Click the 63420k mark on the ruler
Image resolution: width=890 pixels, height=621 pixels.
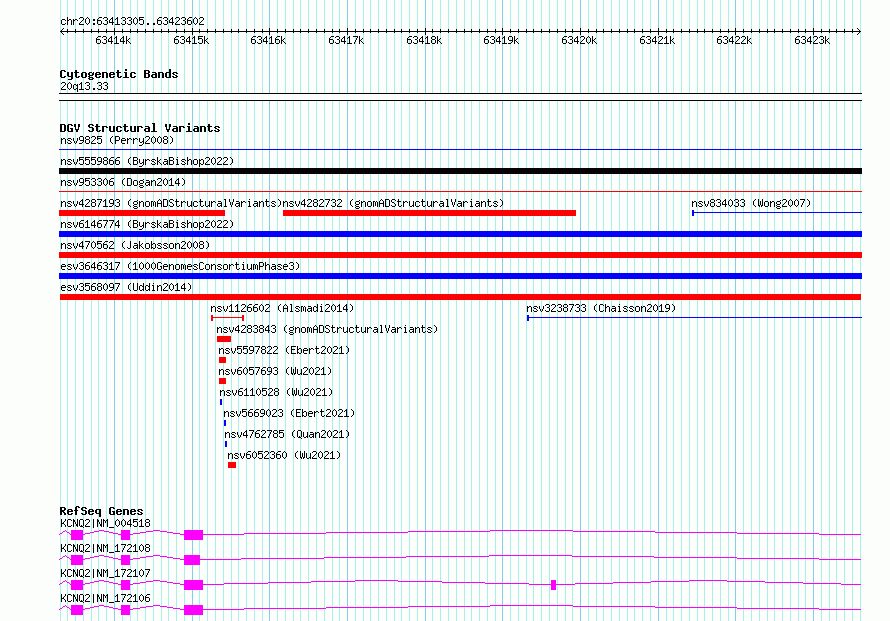[x=578, y=41]
